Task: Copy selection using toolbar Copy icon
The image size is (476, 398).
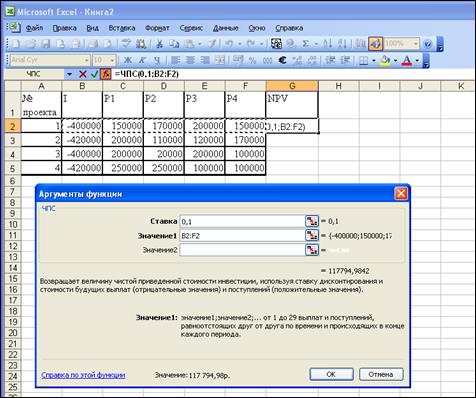Action: click(174, 44)
